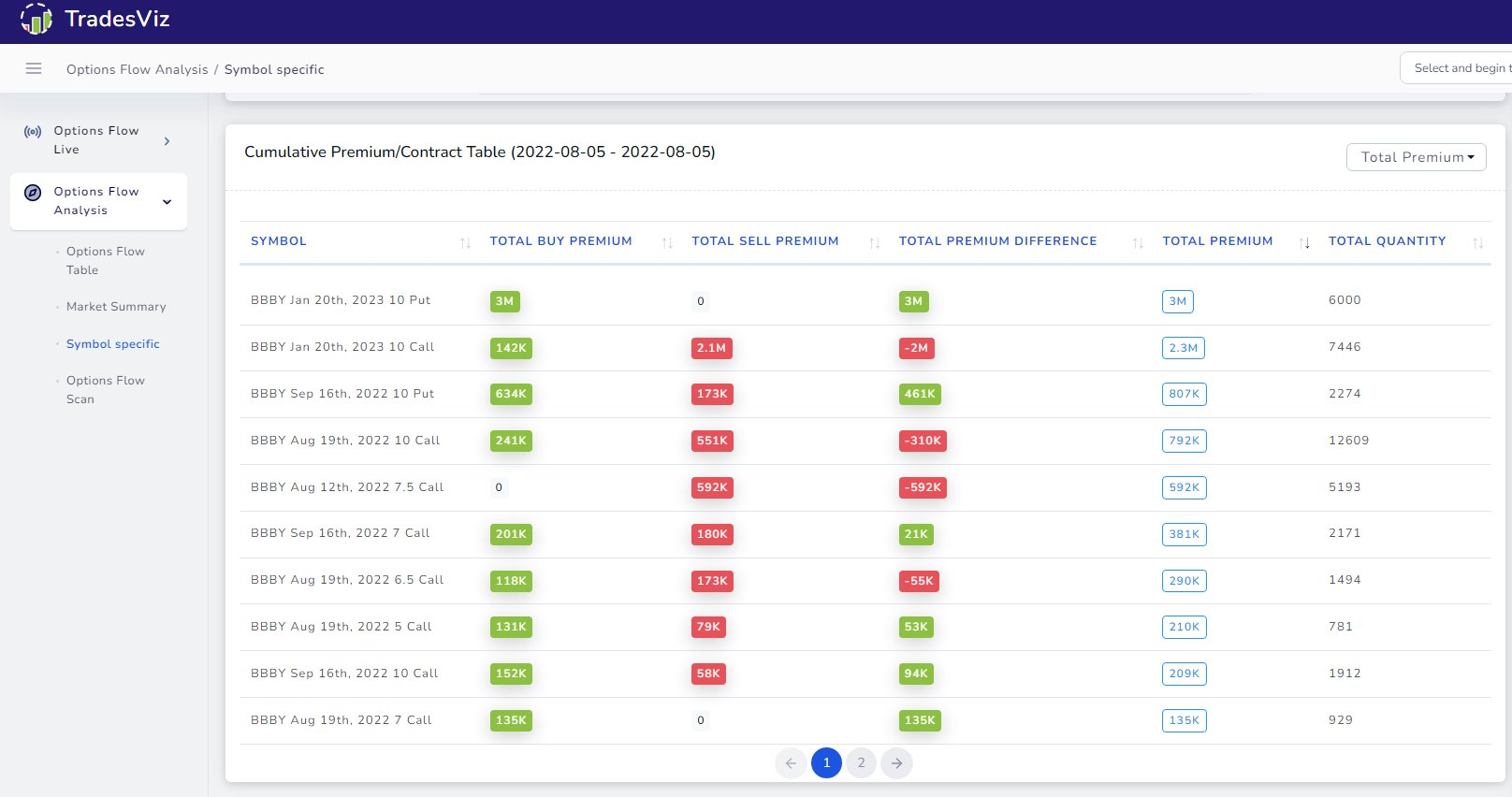Sort by Total Sell Premium arrows
Screen dimensions: 1512x797
point(875,243)
